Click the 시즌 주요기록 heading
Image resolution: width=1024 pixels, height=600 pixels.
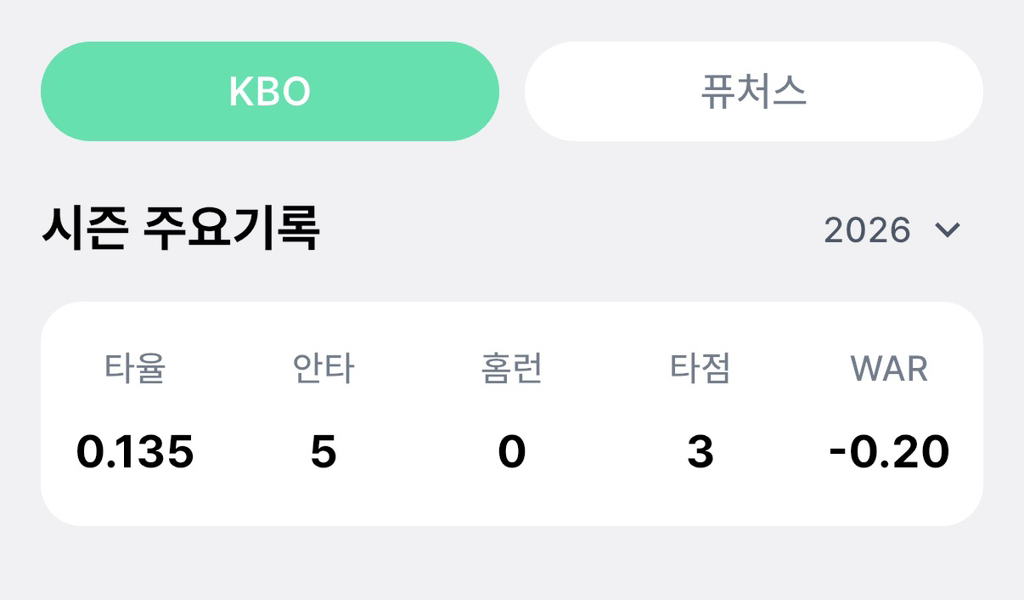click(x=180, y=229)
